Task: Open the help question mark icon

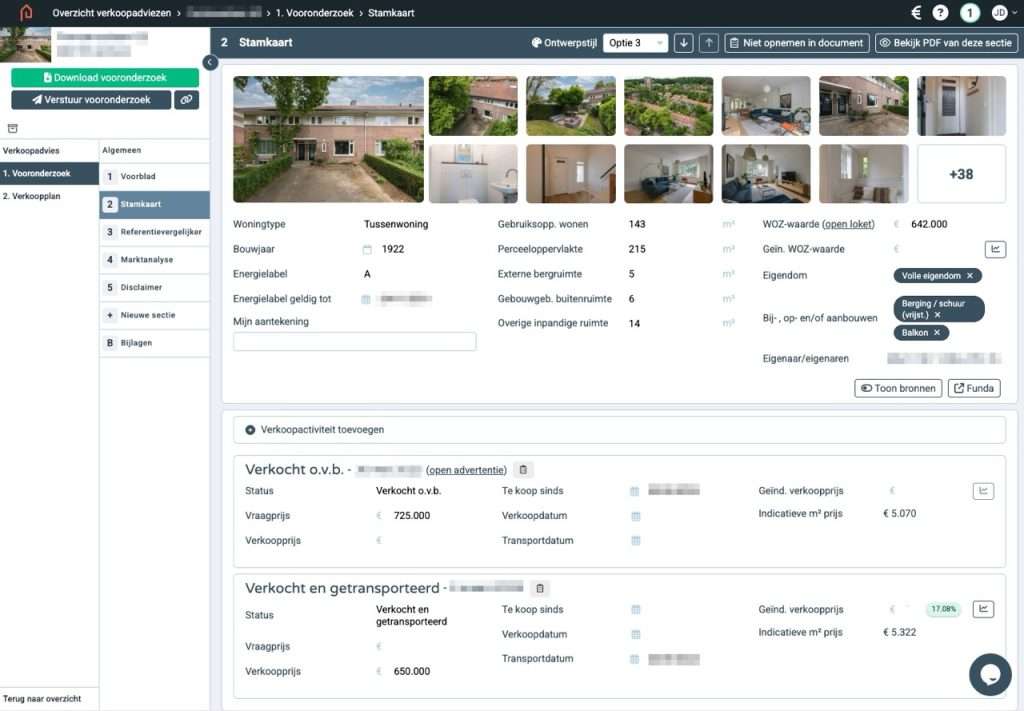Action: (940, 12)
